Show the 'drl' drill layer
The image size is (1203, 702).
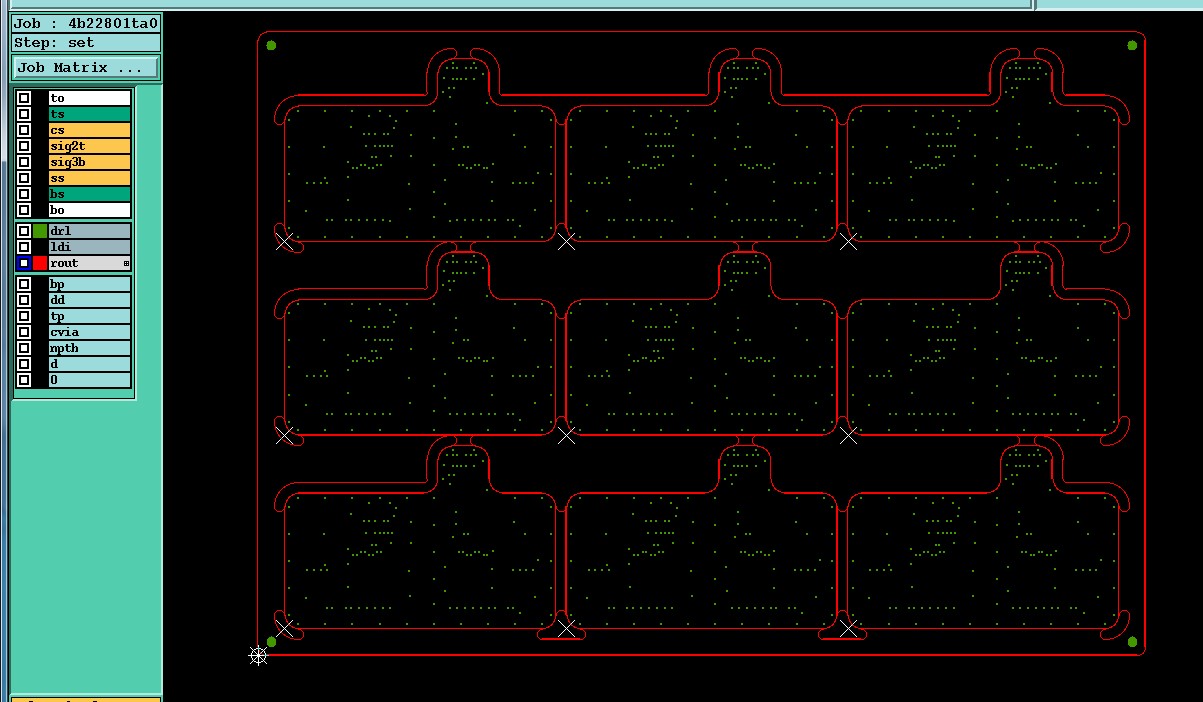tap(90, 231)
